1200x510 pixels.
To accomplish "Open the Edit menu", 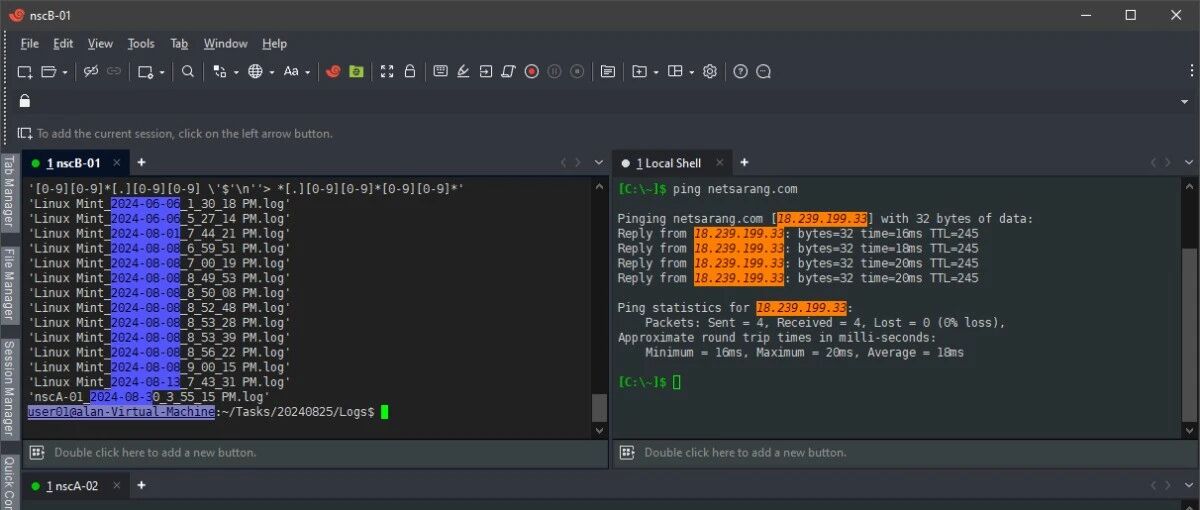I will tap(63, 44).
